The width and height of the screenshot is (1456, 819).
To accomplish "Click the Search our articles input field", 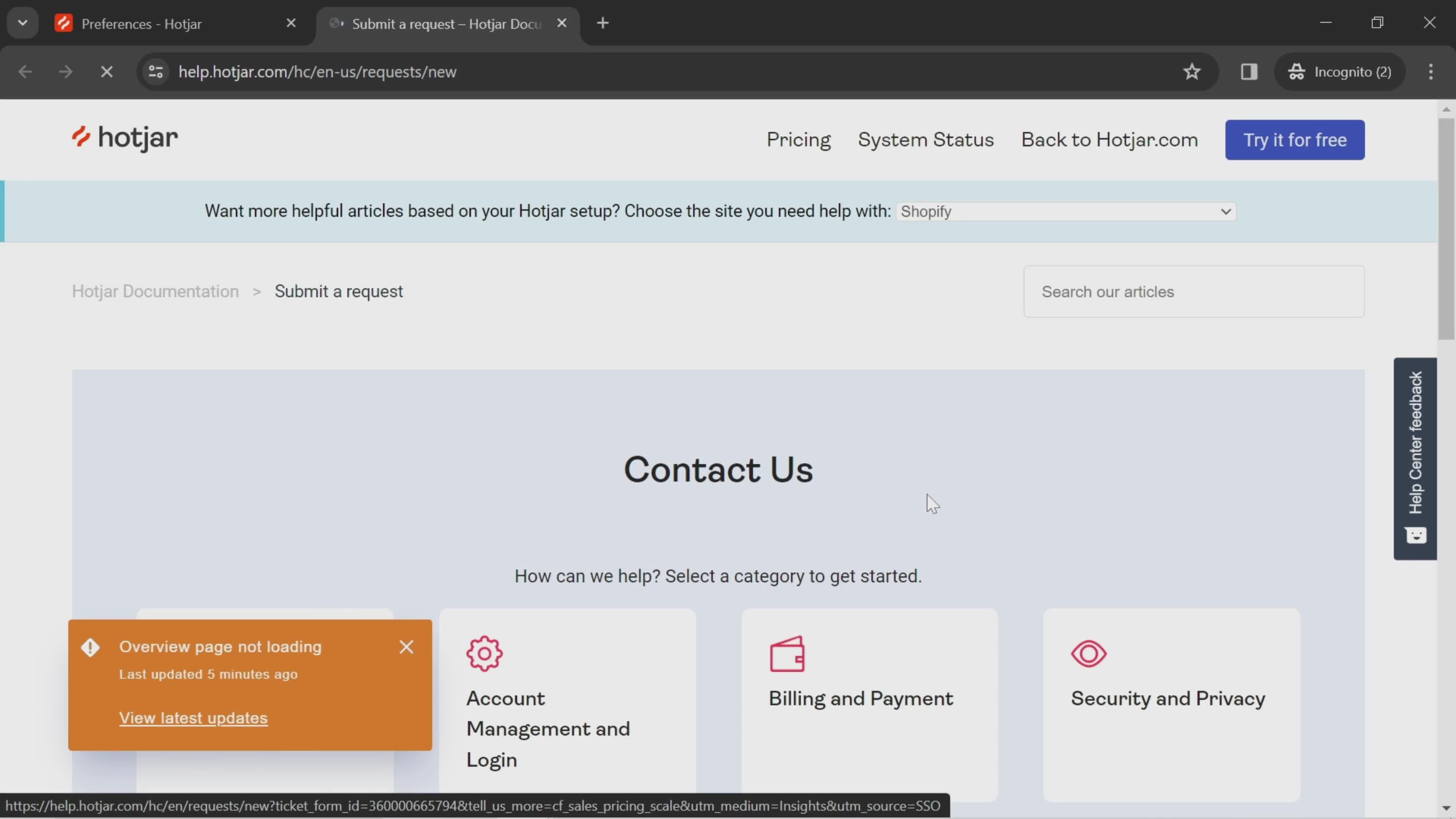I will point(1192,291).
